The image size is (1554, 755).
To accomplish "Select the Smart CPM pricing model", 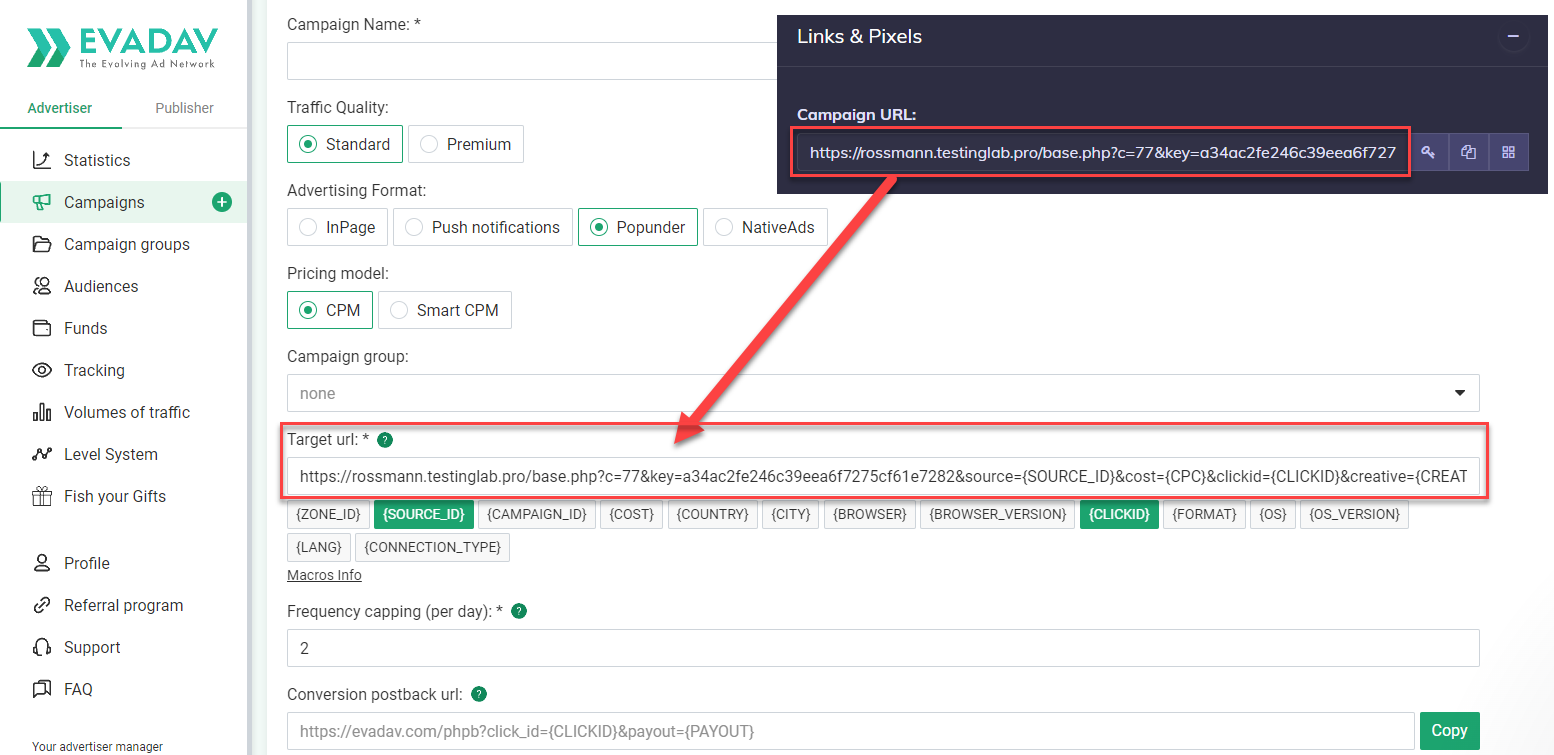I will point(444,310).
